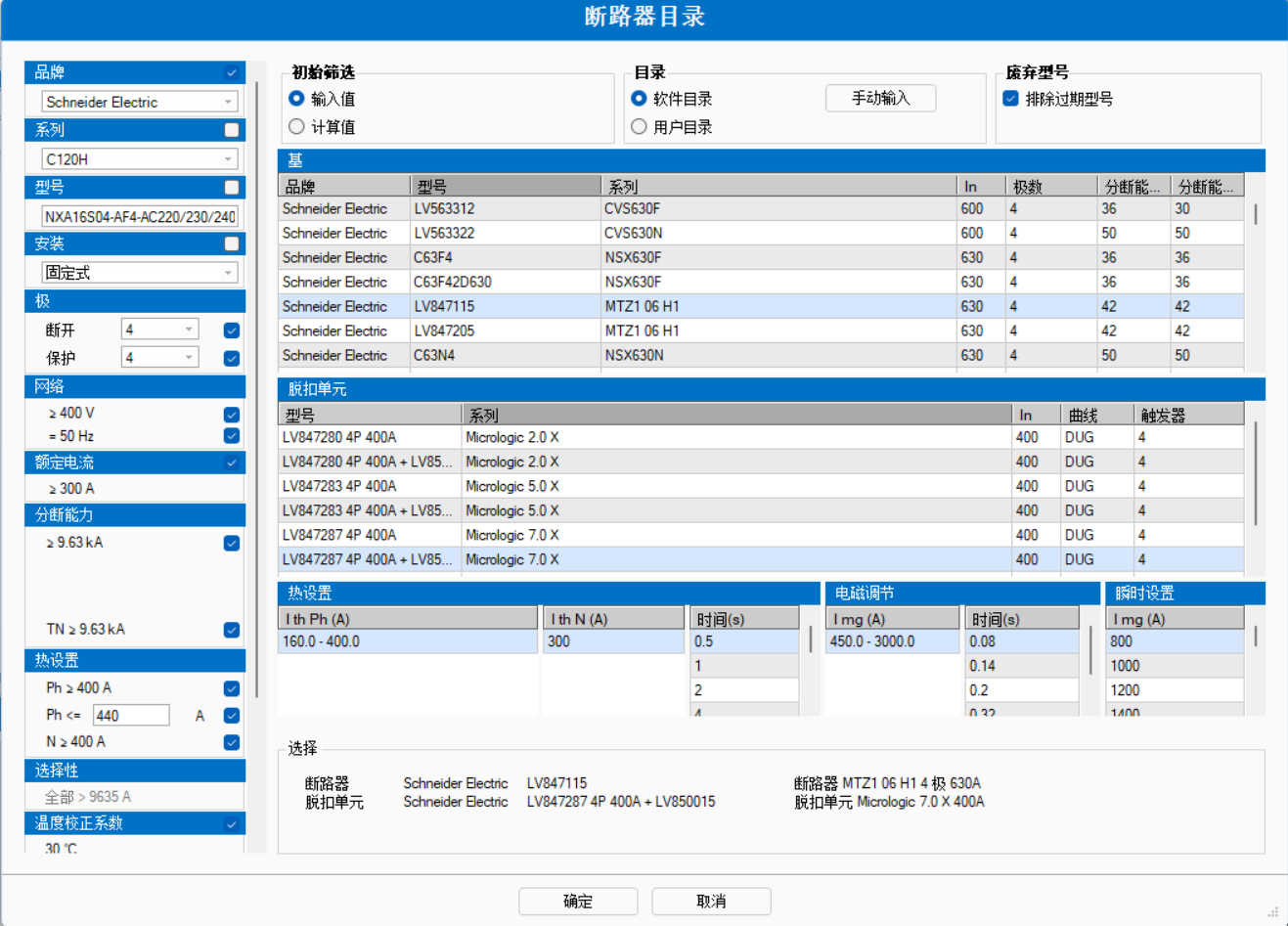1288x926 pixels.
Task: Sort base table by 型号 column header
Action: (x=506, y=186)
